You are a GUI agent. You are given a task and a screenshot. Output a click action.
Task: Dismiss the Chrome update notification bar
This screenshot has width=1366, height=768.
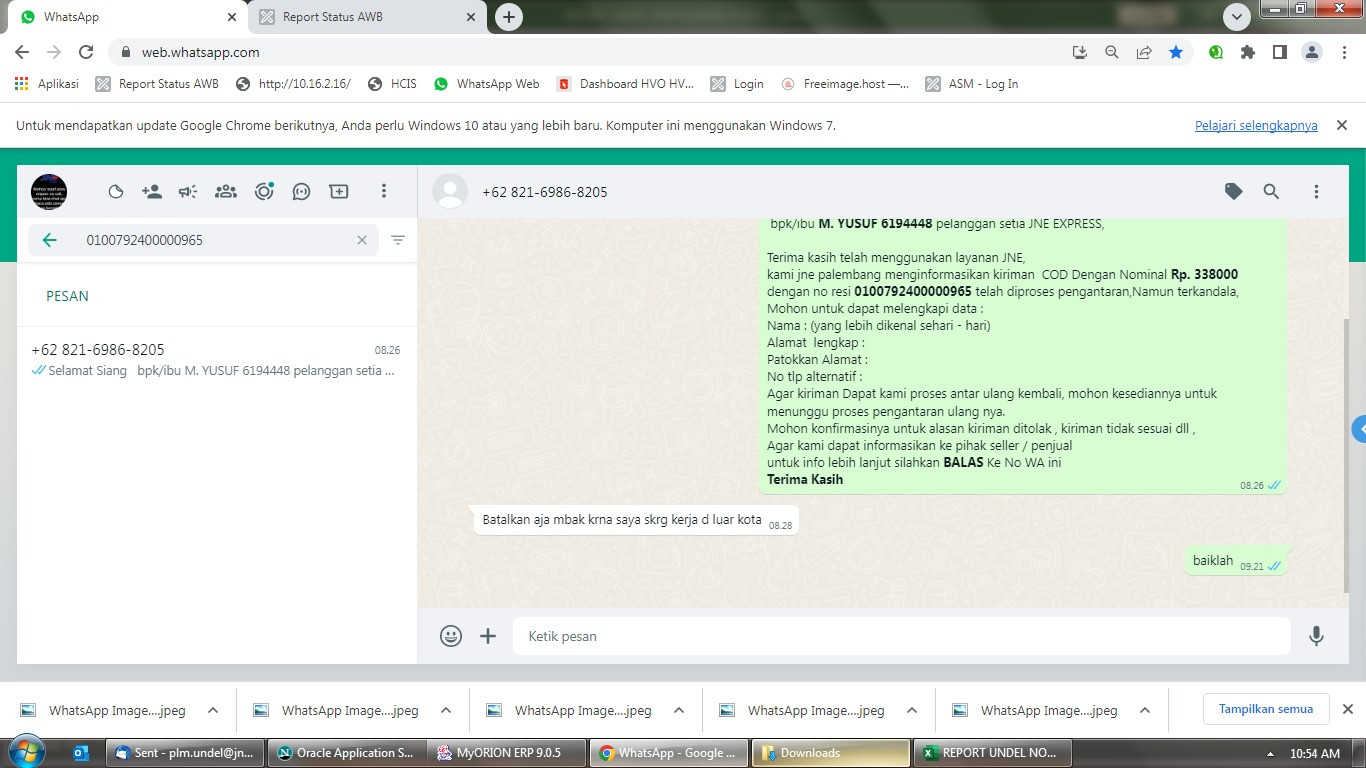click(1342, 125)
